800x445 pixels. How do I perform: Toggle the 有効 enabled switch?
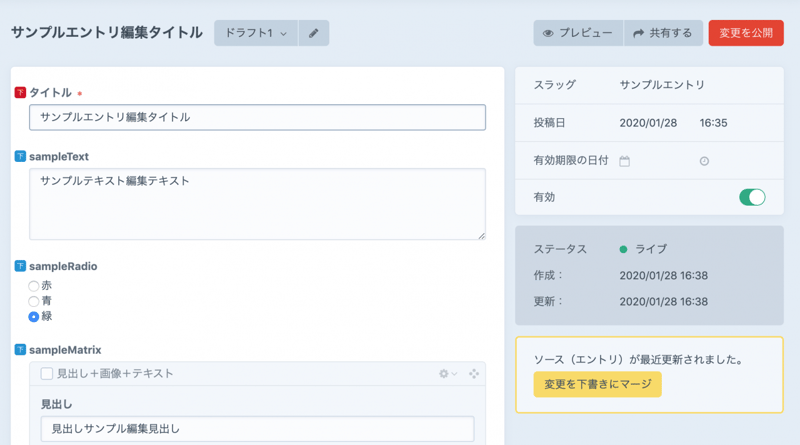click(x=752, y=197)
